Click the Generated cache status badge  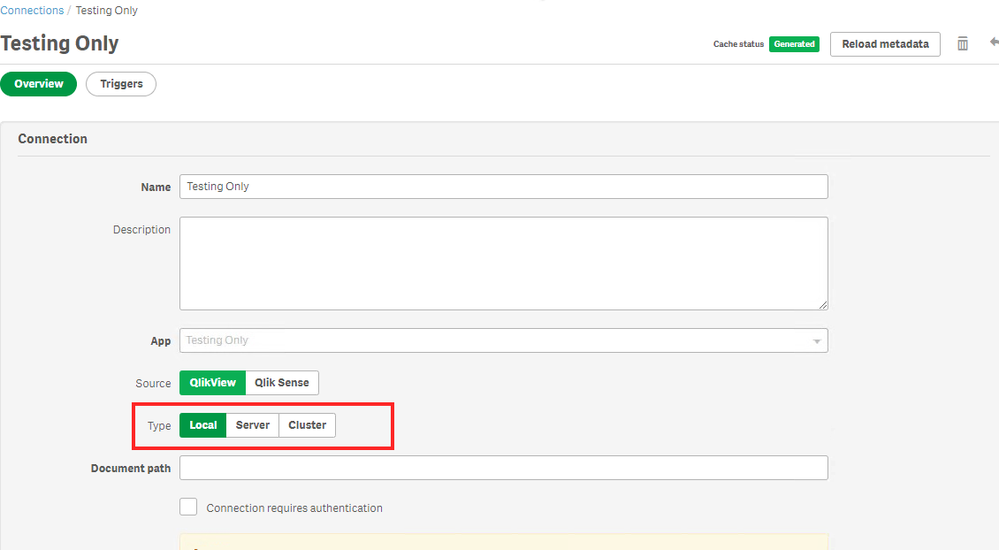click(794, 44)
